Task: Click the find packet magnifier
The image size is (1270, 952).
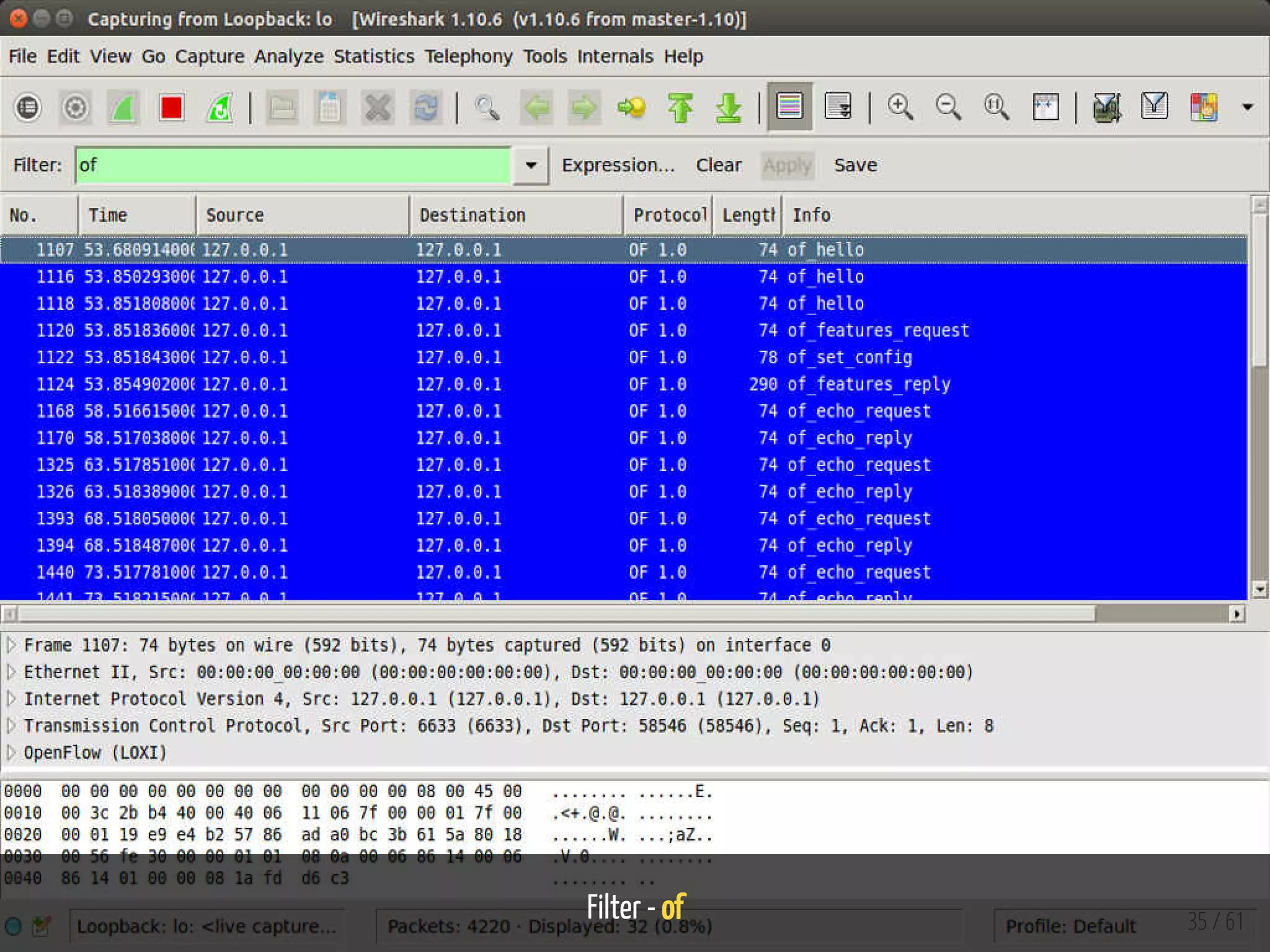Action: coord(487,107)
